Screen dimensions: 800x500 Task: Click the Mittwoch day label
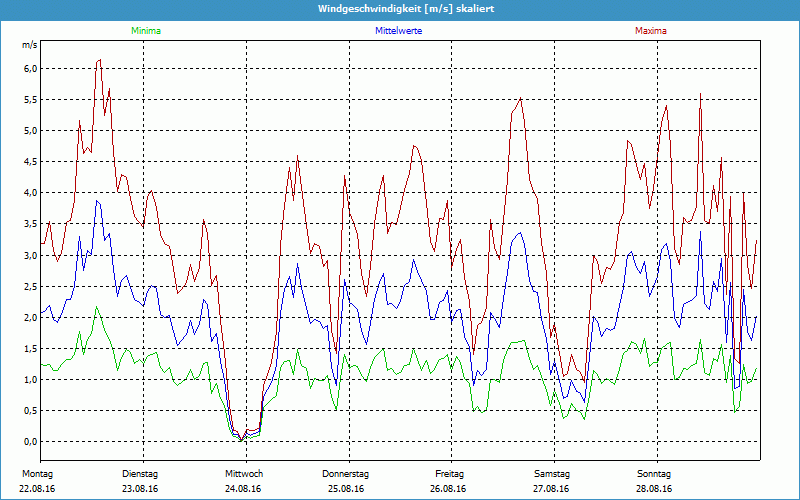click(x=244, y=474)
